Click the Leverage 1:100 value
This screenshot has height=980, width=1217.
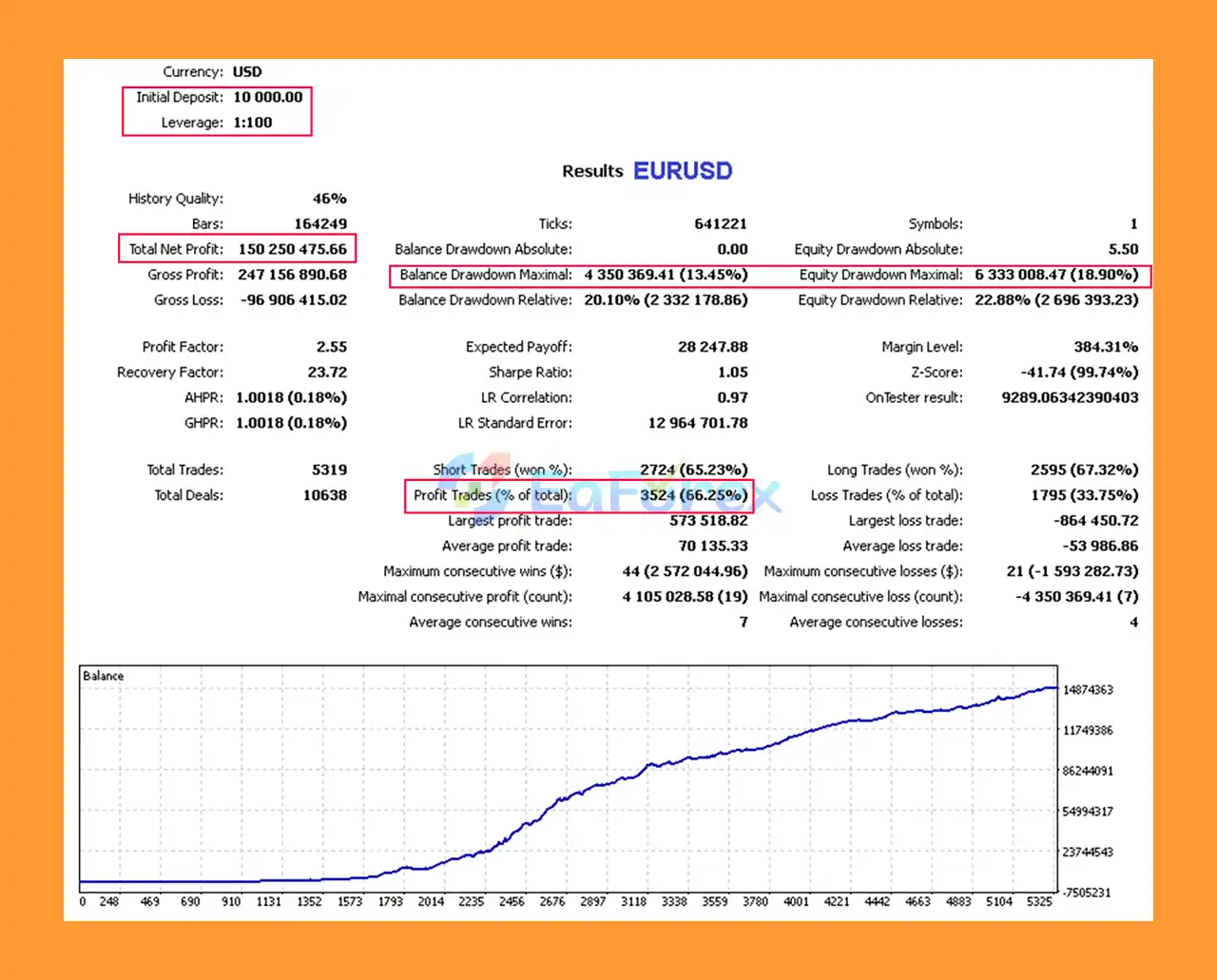[252, 123]
